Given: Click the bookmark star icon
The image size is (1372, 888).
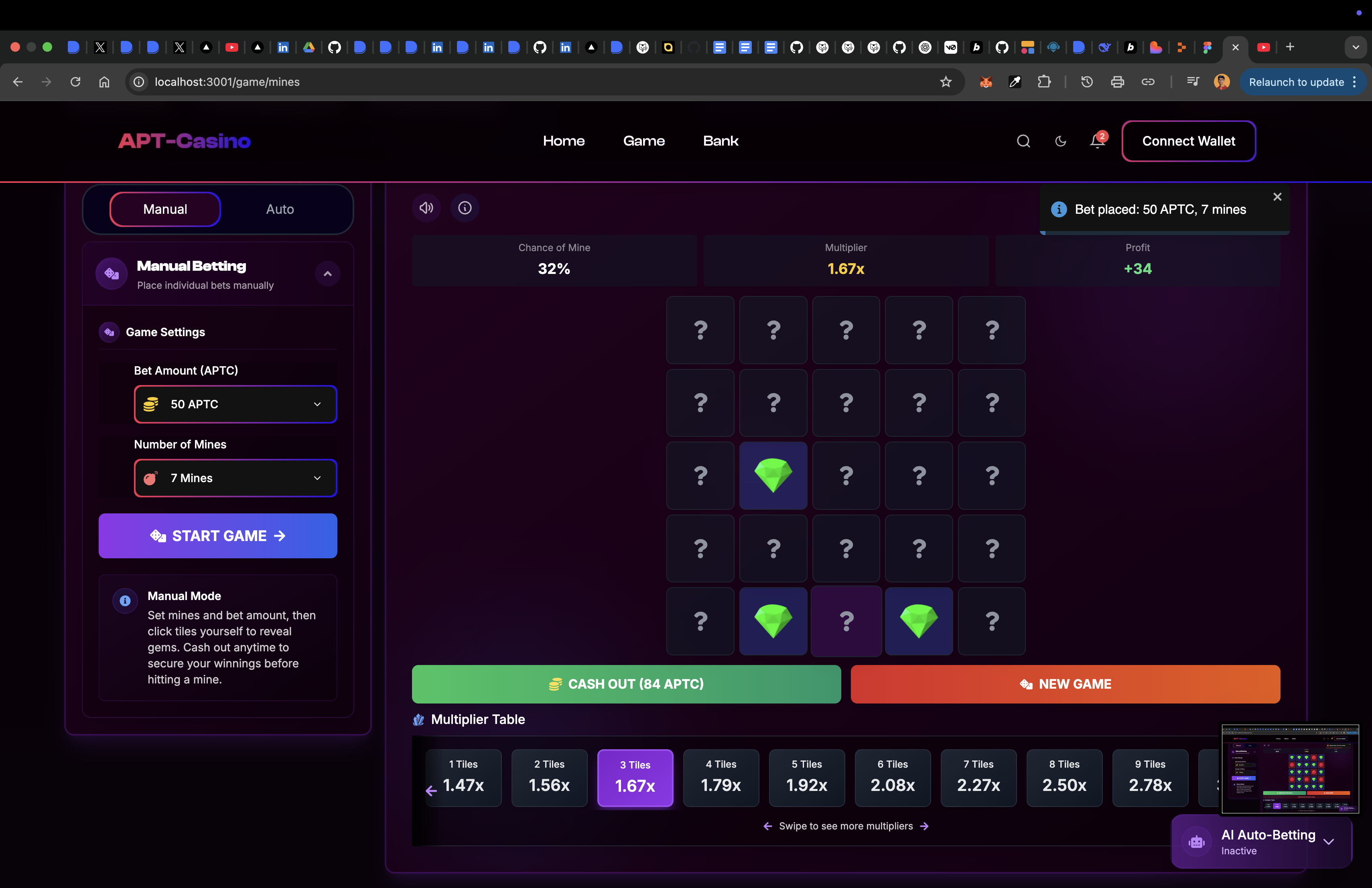Looking at the screenshot, I should tap(946, 82).
